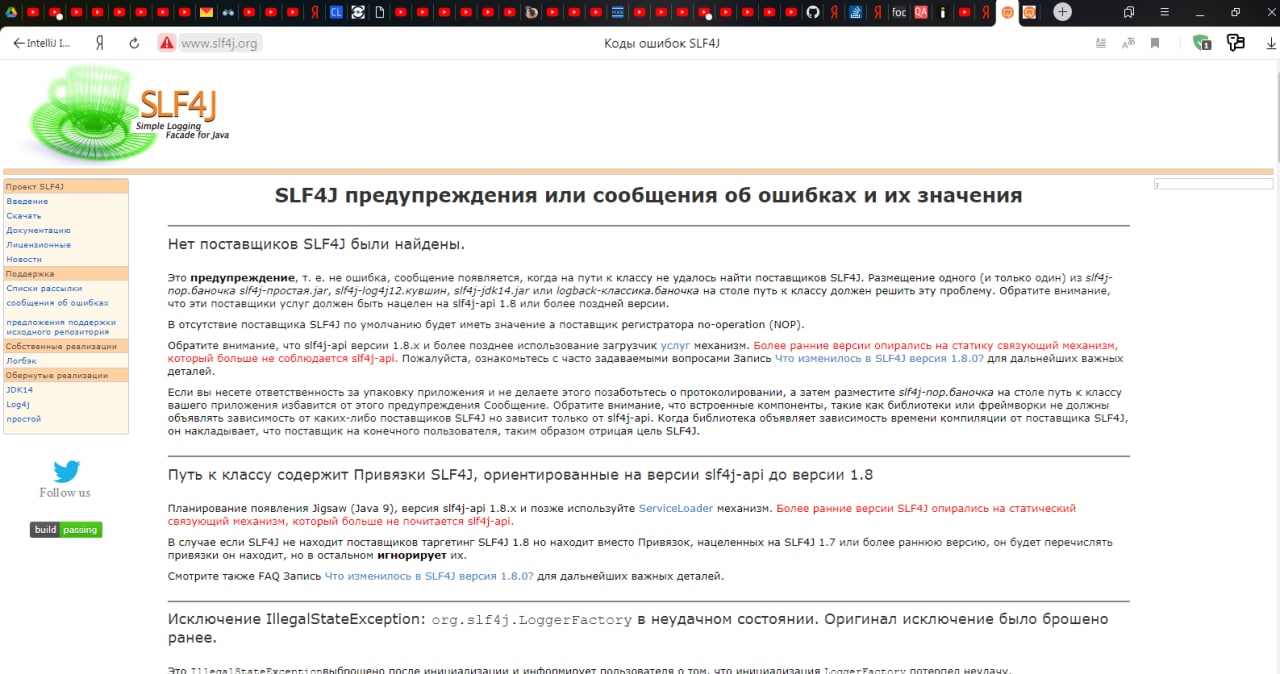Open предложения поддержки link
The width and height of the screenshot is (1280, 674).
coord(61,322)
